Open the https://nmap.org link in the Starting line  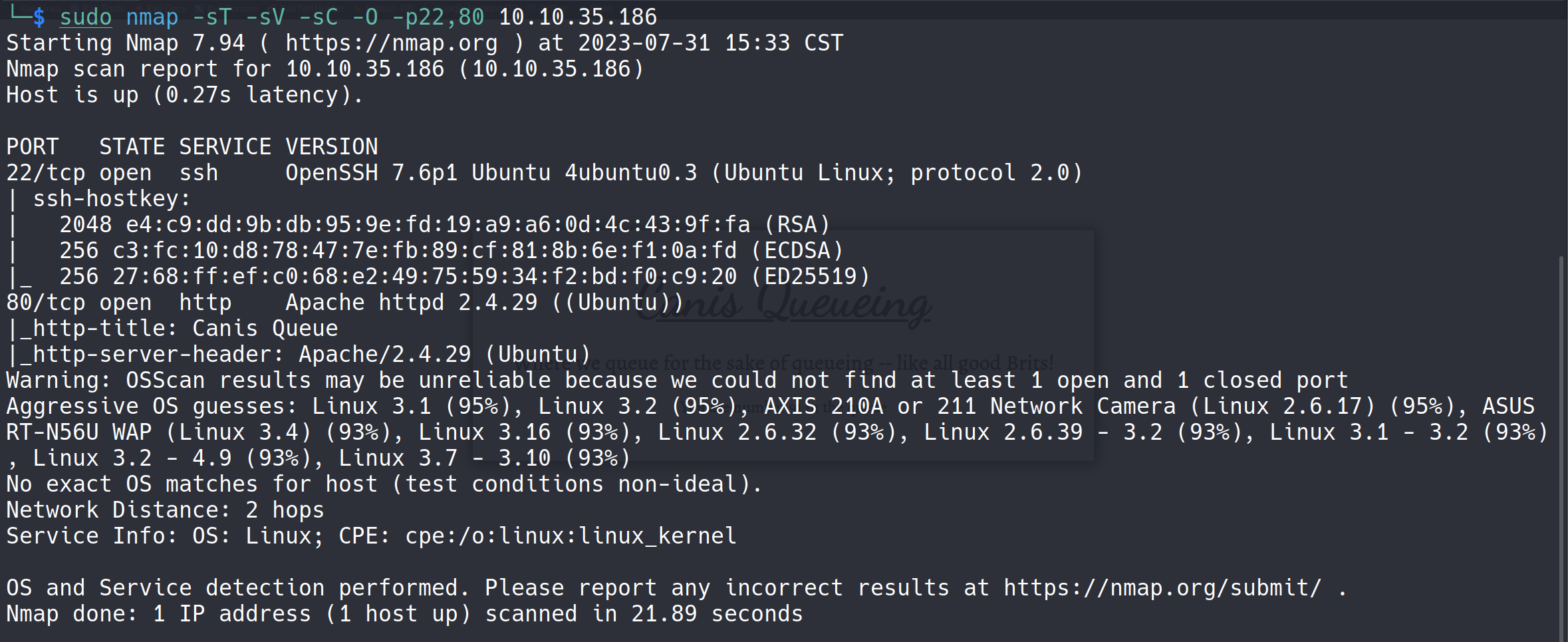click(x=391, y=43)
